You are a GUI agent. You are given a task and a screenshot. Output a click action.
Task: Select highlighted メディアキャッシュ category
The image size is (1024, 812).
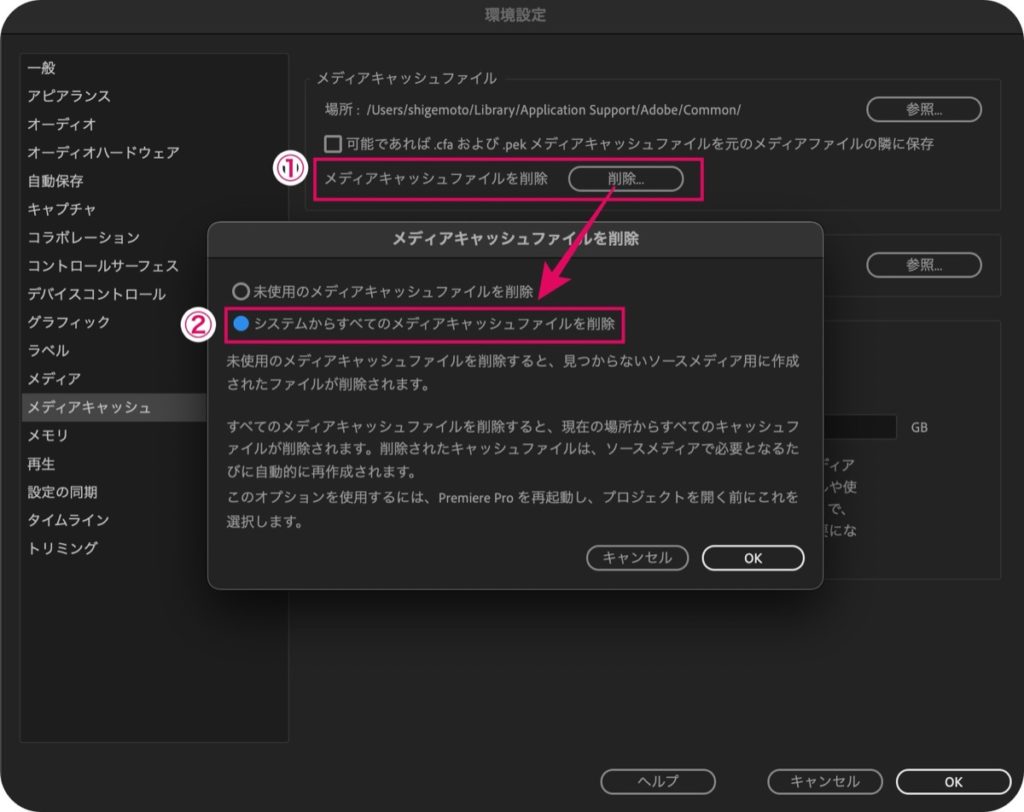click(114, 407)
